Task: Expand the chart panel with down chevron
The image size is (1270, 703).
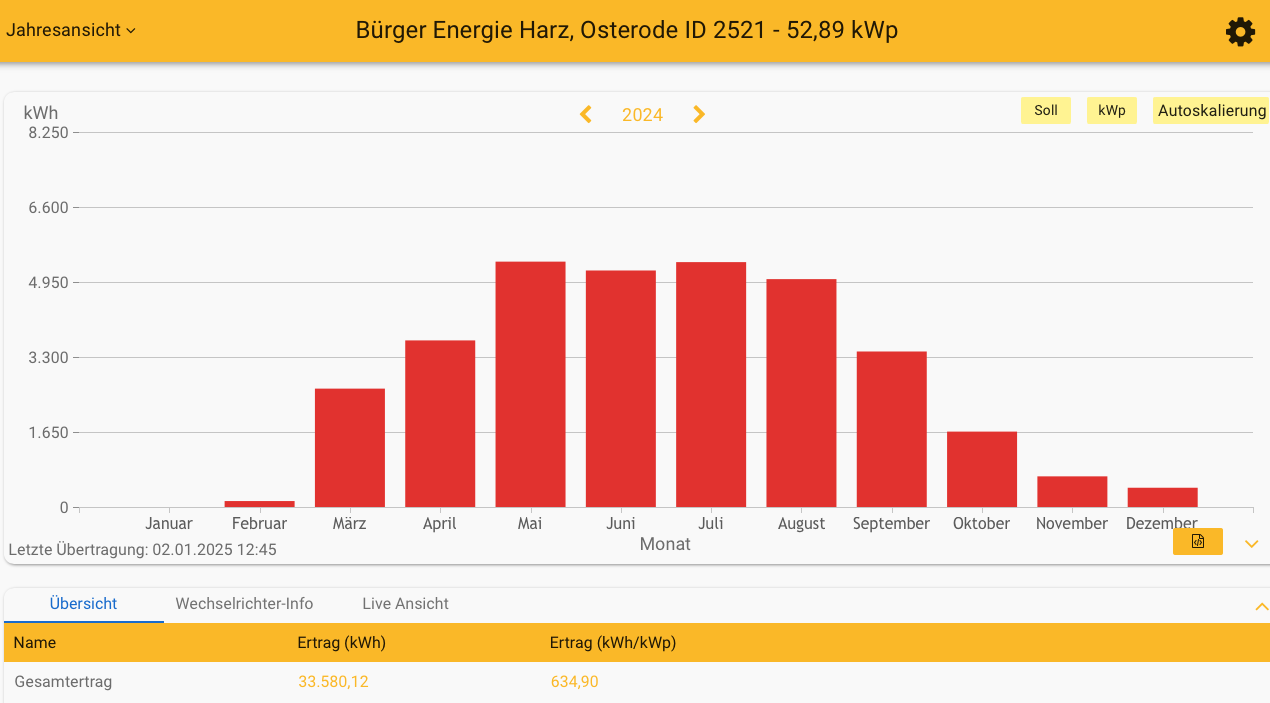Action: (x=1251, y=544)
